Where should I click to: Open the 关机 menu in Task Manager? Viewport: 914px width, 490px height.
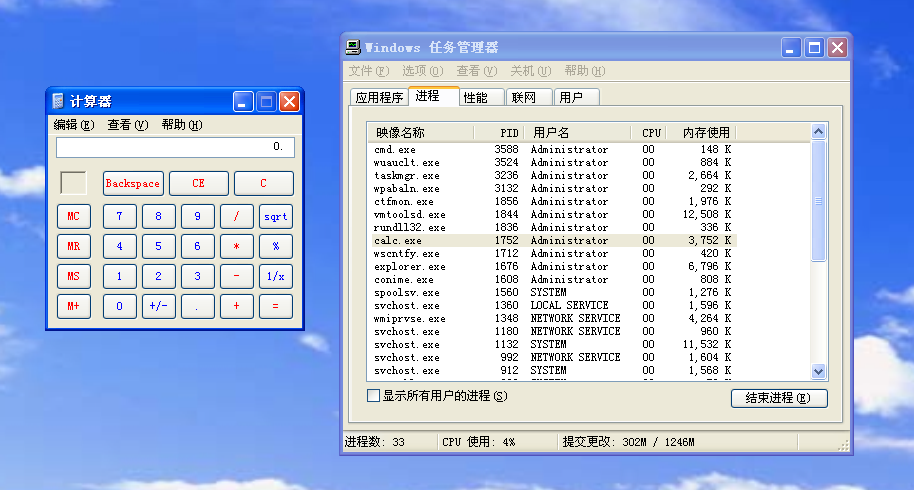pos(530,71)
